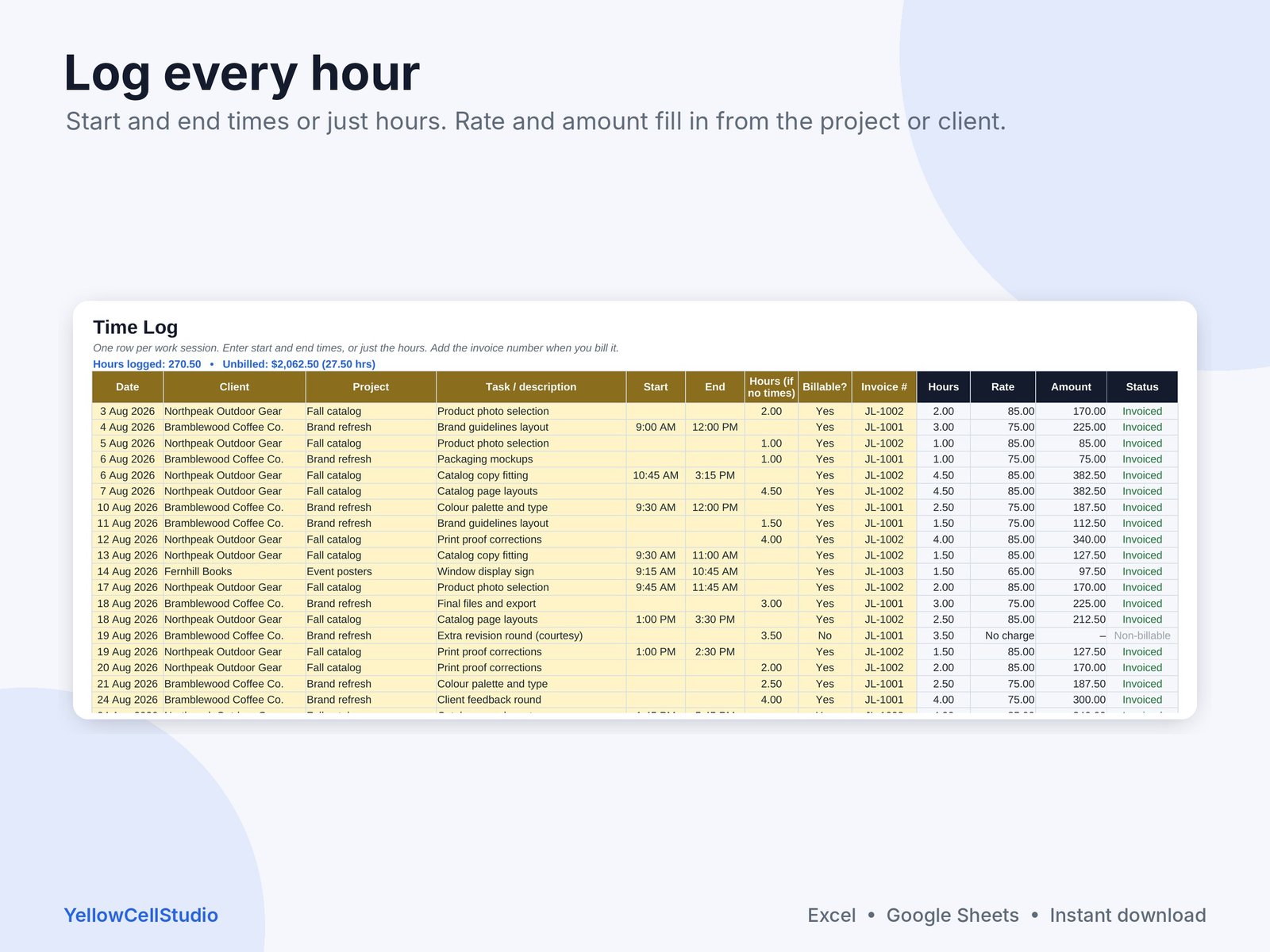Click the Project column header

371,387
